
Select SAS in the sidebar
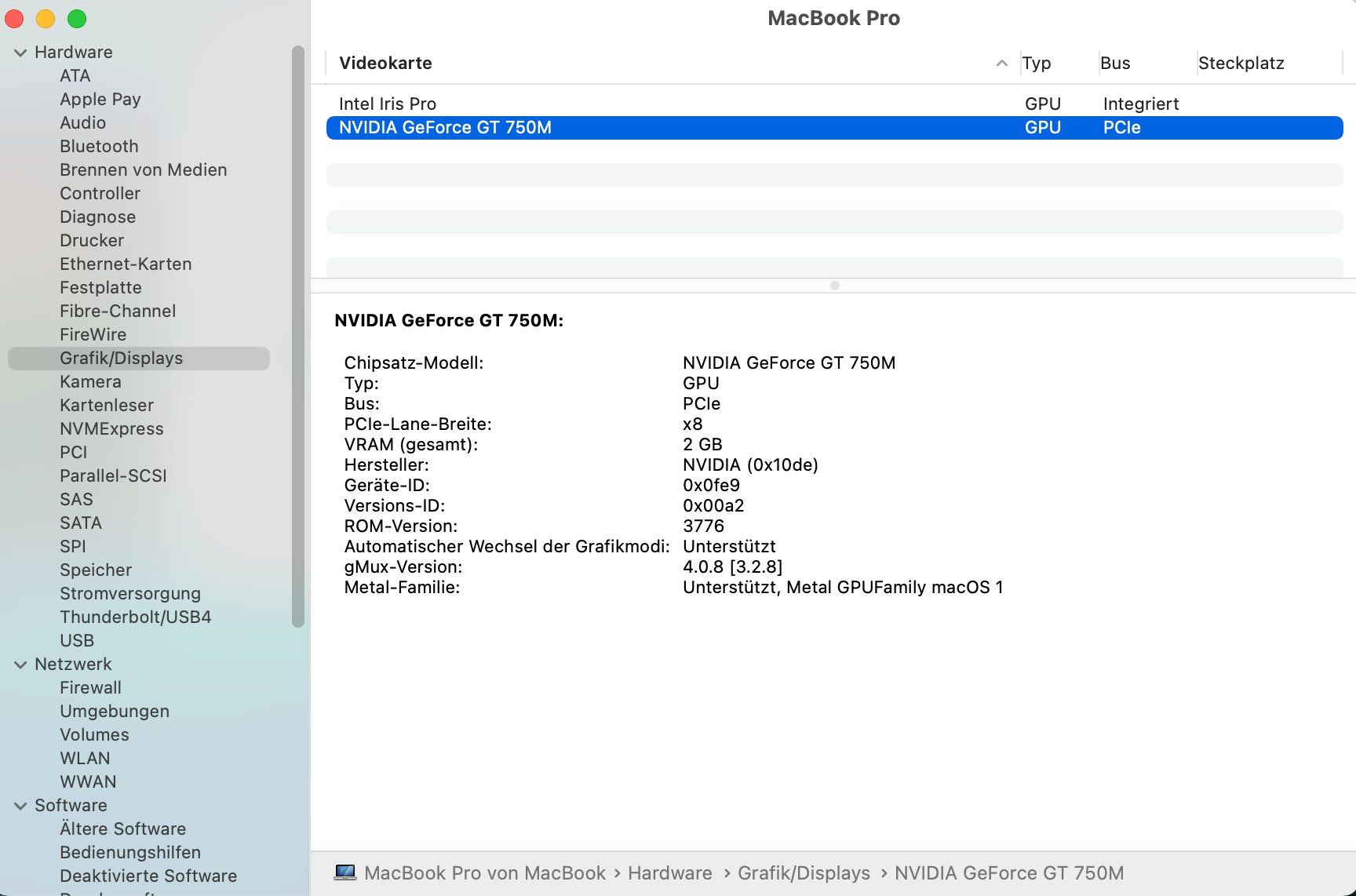point(76,499)
